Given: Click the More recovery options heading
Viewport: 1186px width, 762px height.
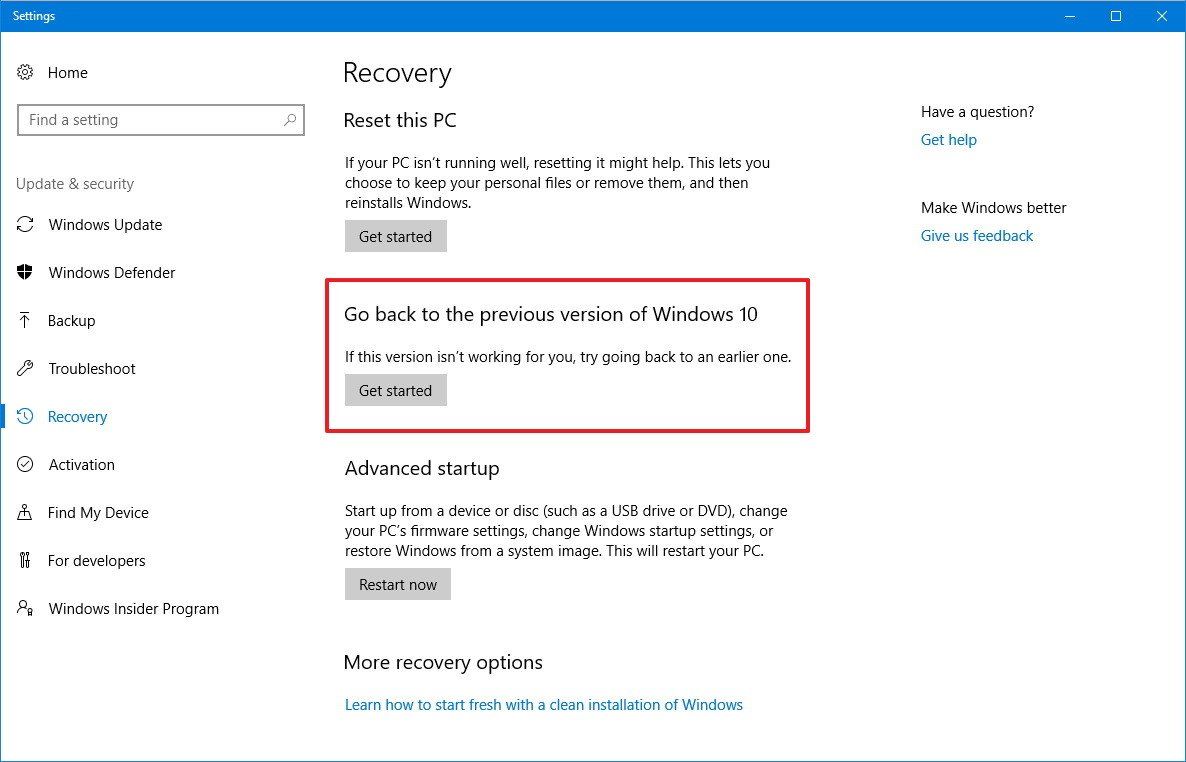Looking at the screenshot, I should pyautogui.click(x=443, y=662).
